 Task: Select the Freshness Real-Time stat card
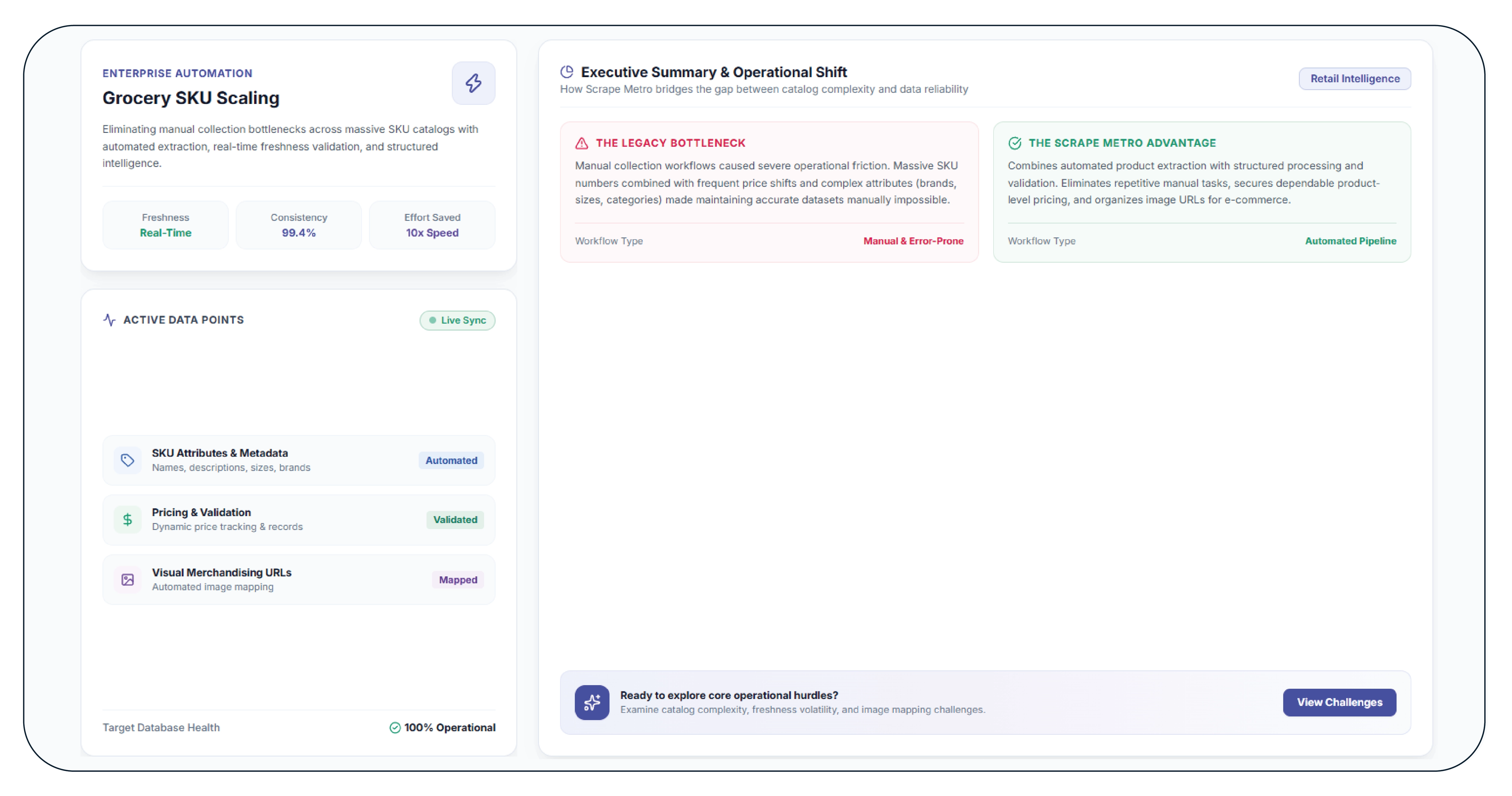coord(165,225)
